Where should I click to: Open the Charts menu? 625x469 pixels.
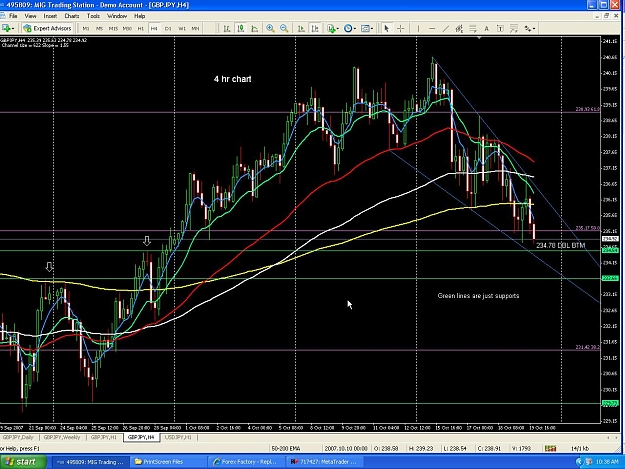[x=72, y=16]
